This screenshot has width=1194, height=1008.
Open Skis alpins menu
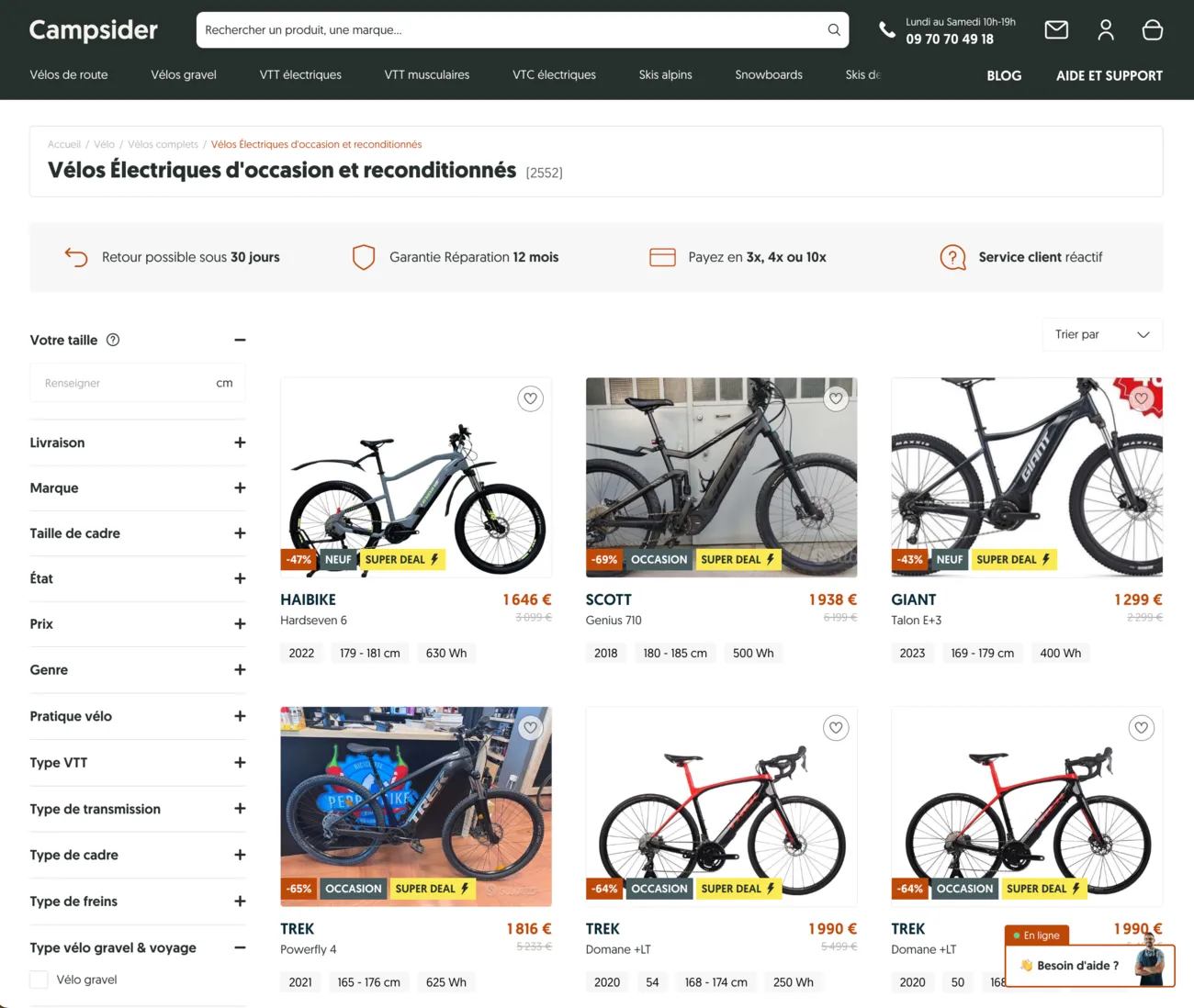pos(666,75)
